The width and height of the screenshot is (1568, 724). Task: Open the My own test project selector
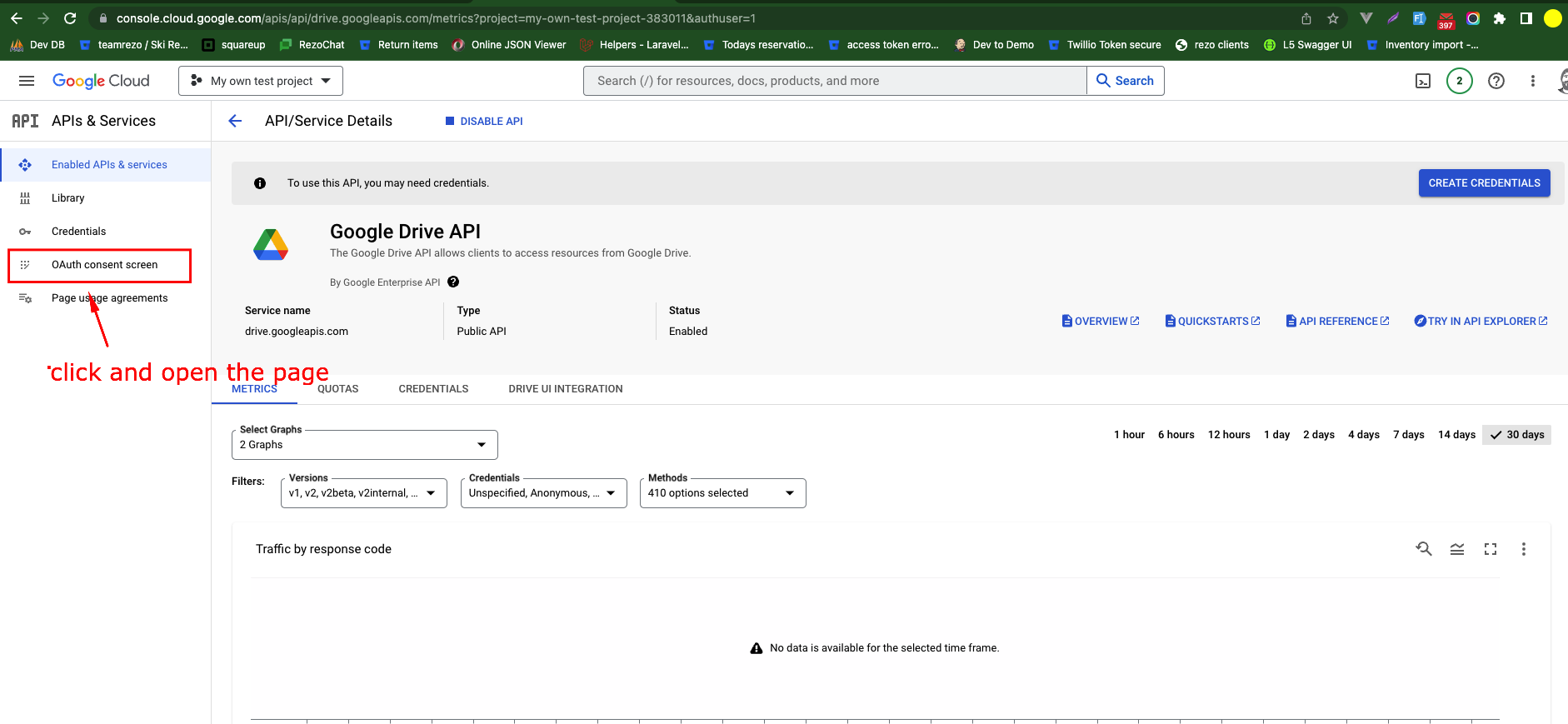coord(261,81)
